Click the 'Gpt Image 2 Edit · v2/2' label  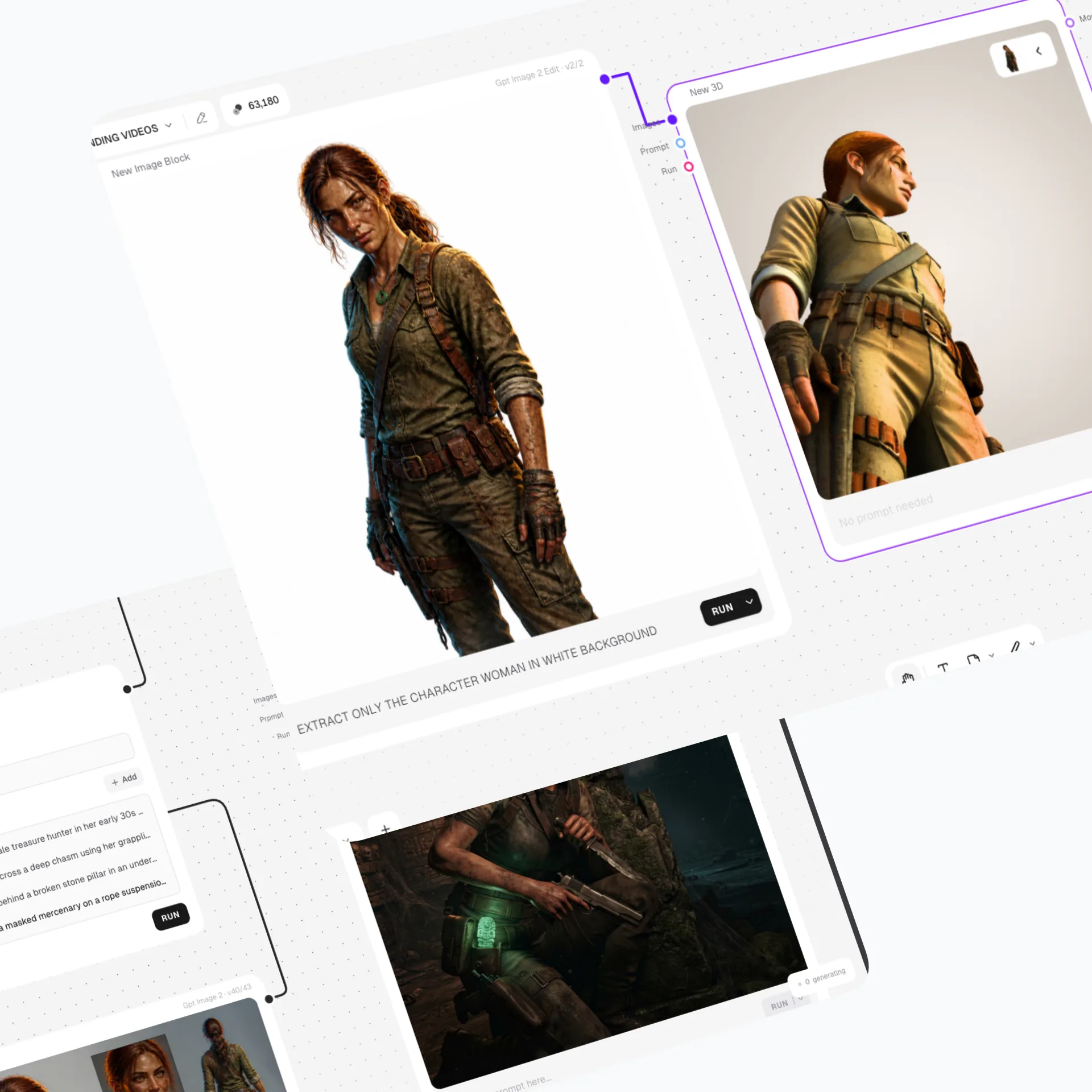(x=539, y=73)
